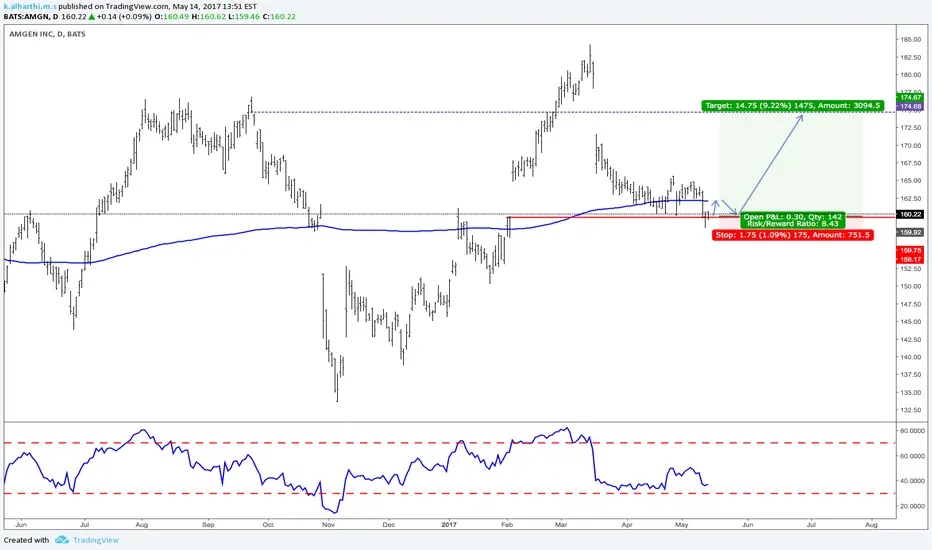The image size is (932, 550).
Task: Click the 135.00 price axis label
Action: click(911, 392)
